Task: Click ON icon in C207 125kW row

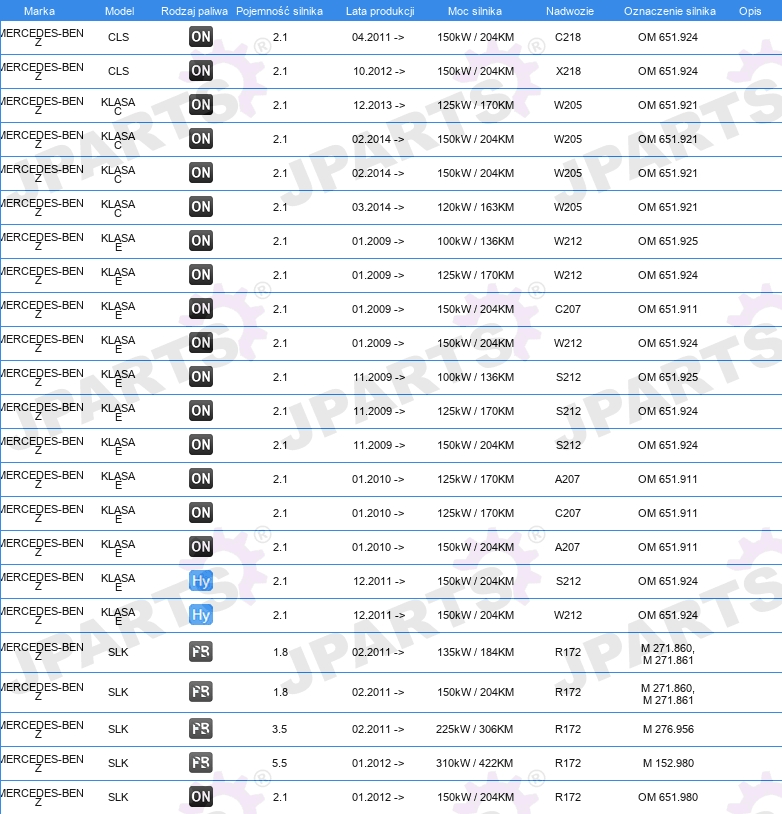Action: tap(200, 513)
